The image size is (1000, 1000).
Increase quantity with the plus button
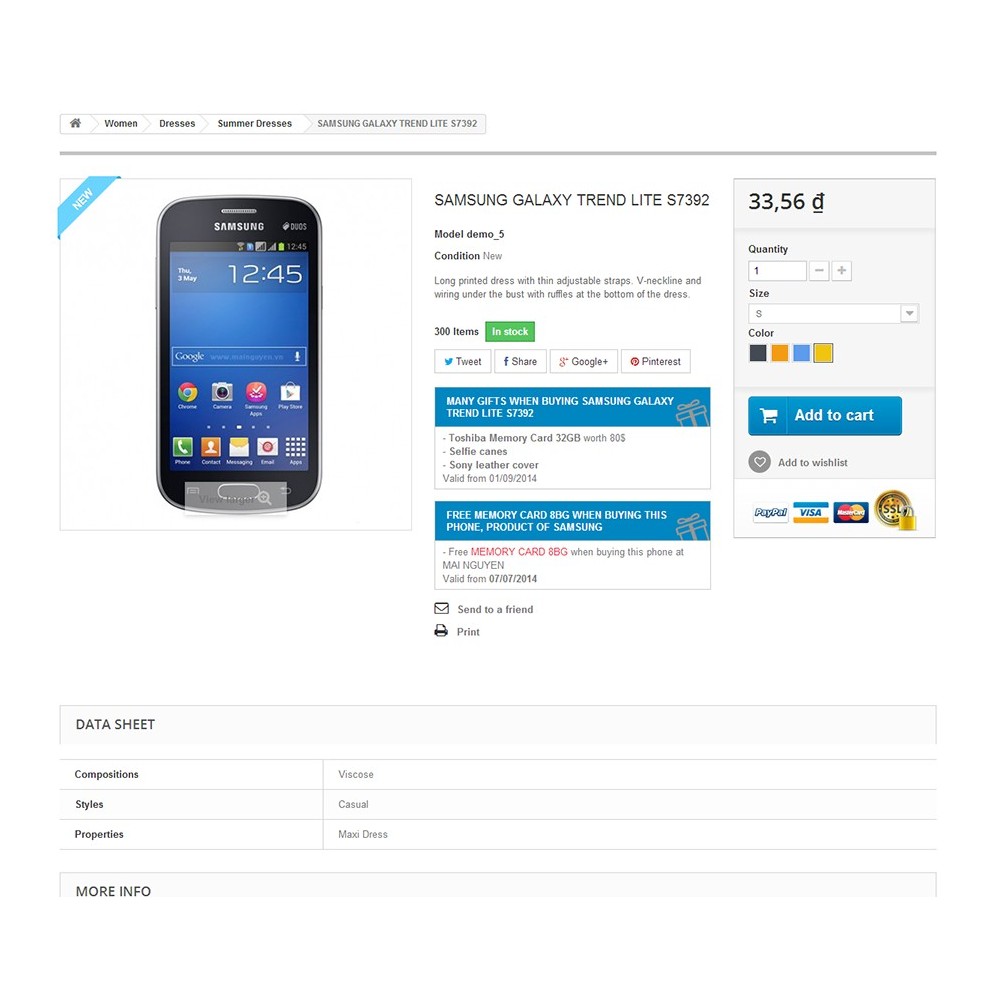[x=842, y=270]
